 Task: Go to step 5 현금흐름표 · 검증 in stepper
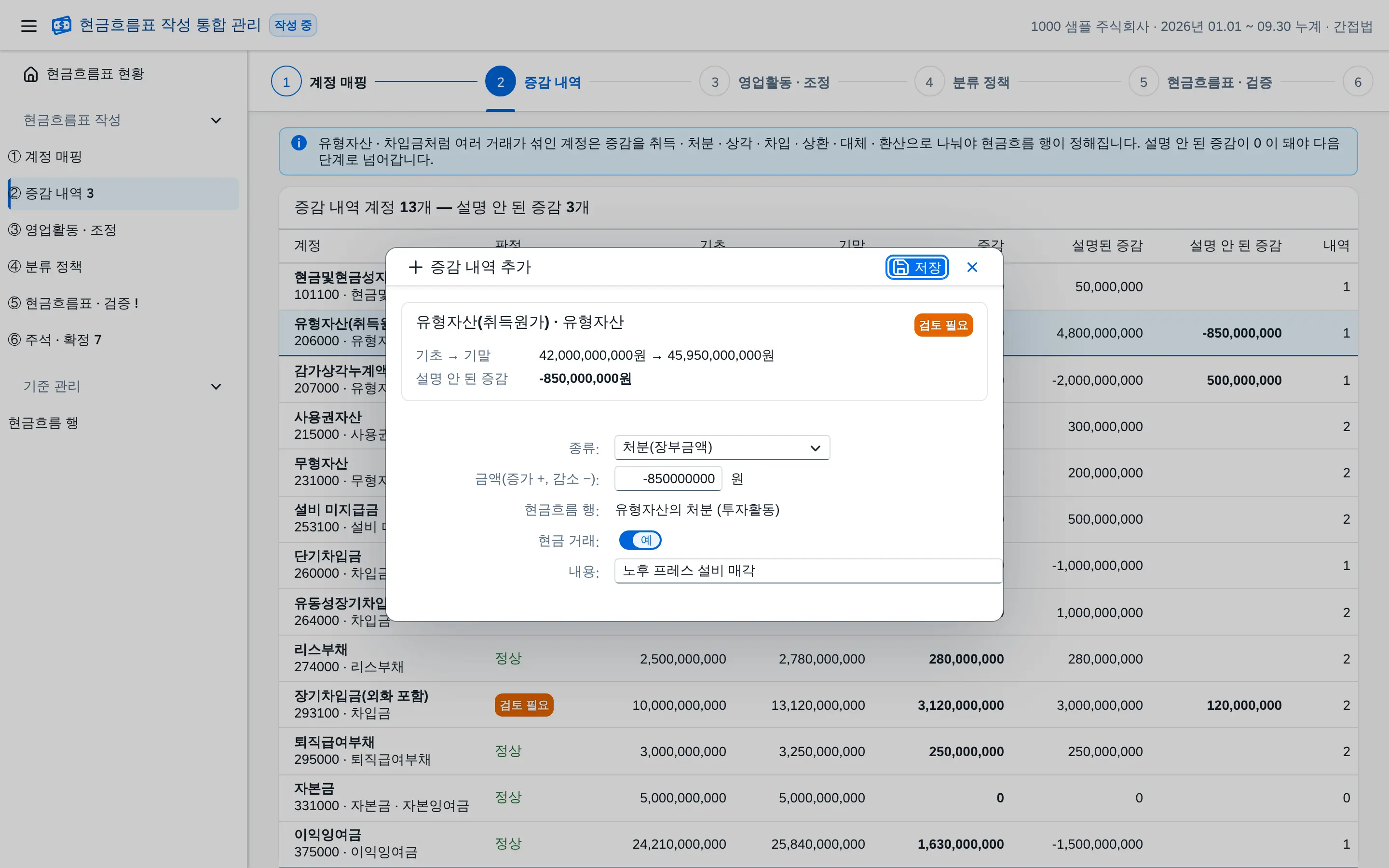1200,82
